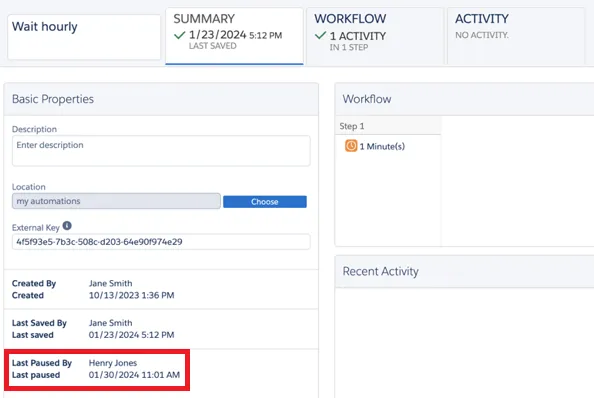
Task: Click the External Key text field
Action: point(161,242)
